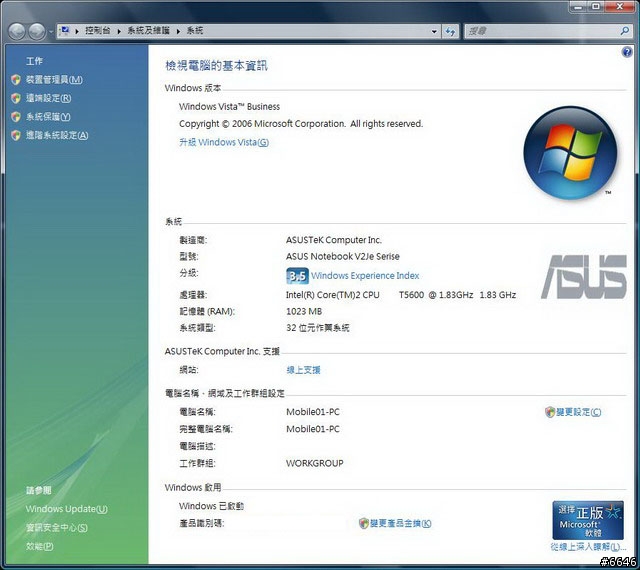Click the 3.5 experience score badge

click(297, 276)
